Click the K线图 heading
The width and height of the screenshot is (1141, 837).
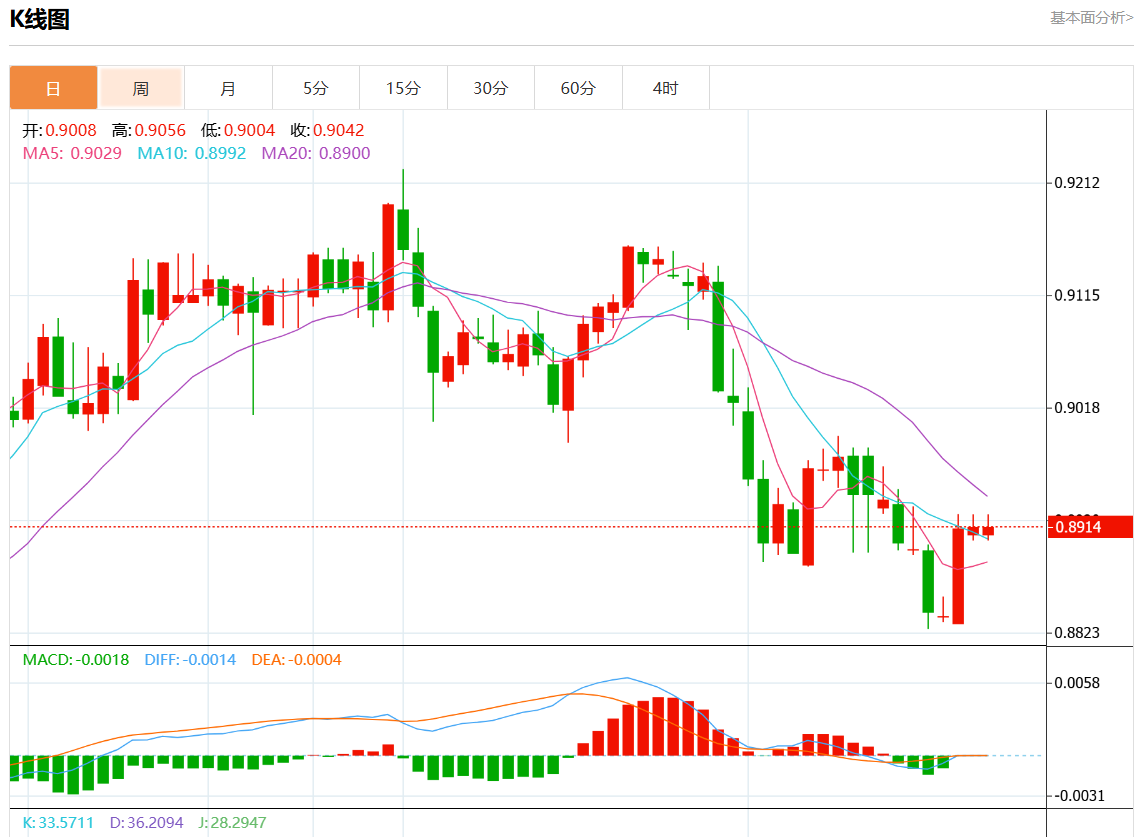[39, 19]
